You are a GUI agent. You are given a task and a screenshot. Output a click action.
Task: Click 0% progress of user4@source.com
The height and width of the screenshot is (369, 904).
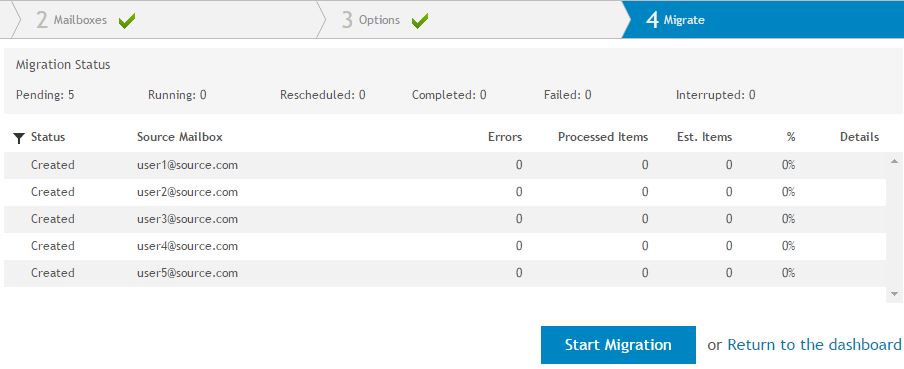tap(789, 246)
